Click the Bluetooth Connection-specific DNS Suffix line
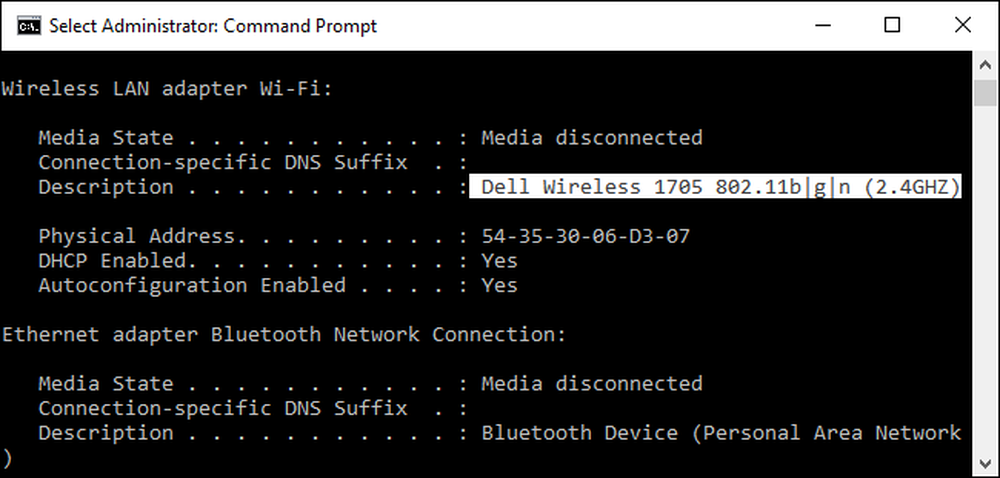 click(253, 409)
